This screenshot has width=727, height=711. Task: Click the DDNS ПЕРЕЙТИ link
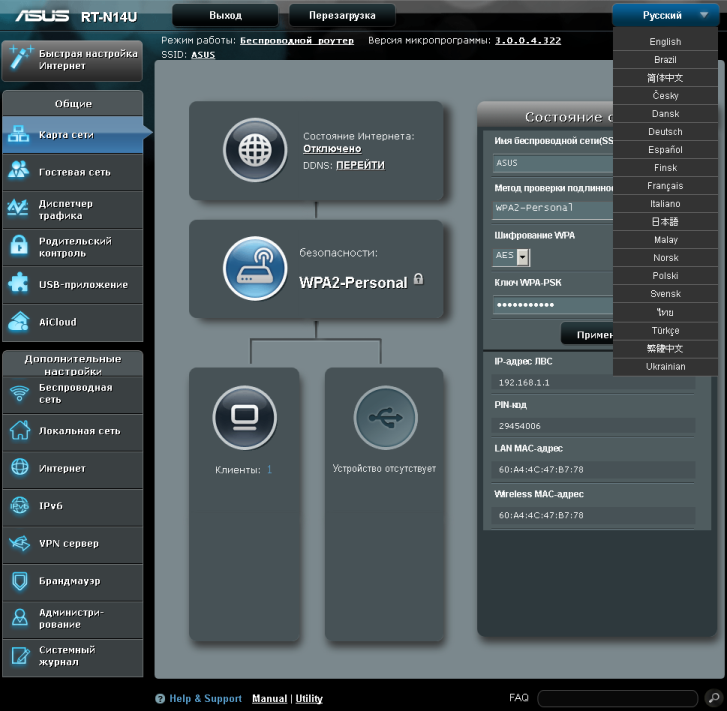tap(360, 166)
